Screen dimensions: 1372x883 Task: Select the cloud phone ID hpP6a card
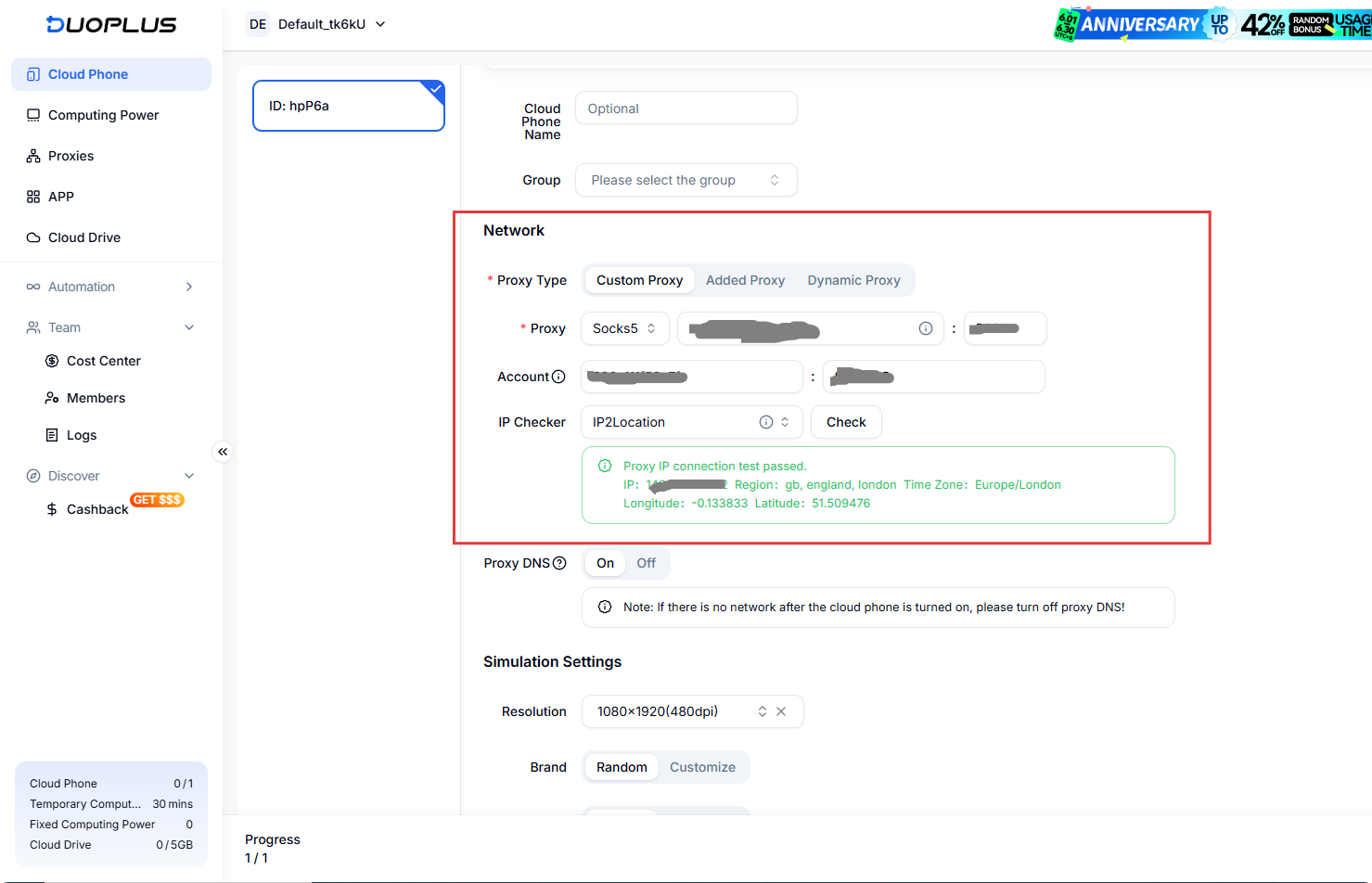point(348,106)
